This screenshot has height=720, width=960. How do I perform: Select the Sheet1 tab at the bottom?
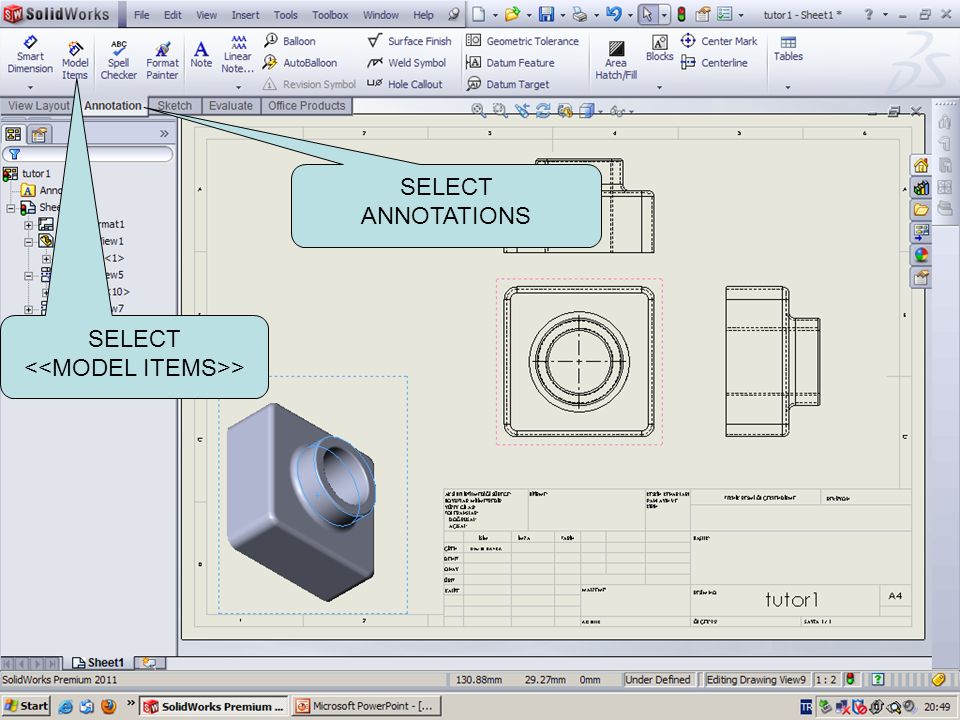pyautogui.click(x=98, y=662)
